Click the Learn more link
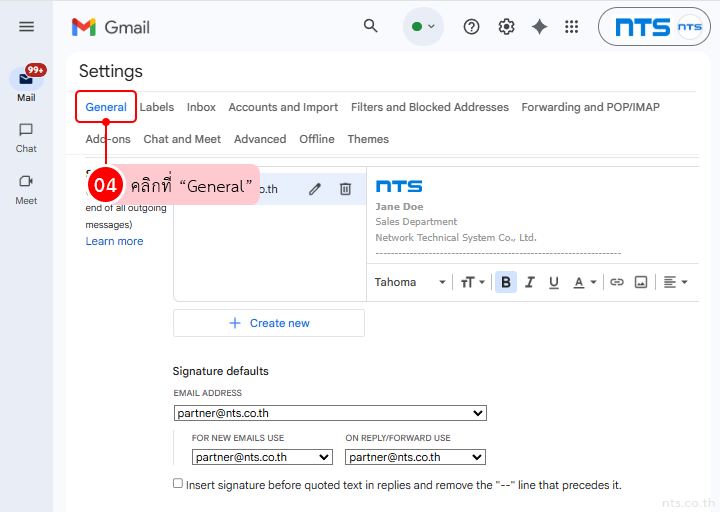Viewport: 720px width, 512px height. (114, 242)
